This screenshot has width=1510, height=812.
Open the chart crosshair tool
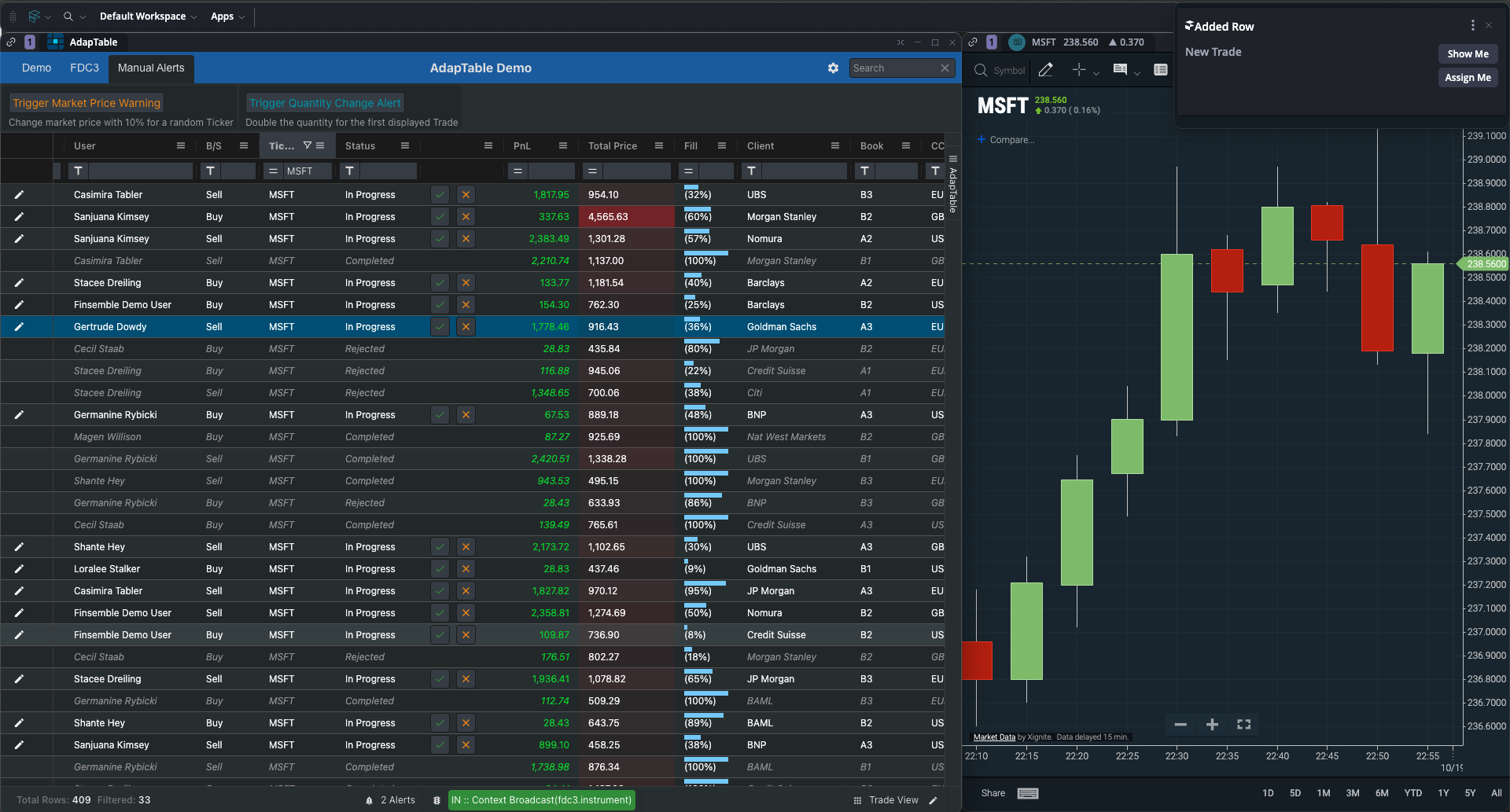[x=1079, y=70]
